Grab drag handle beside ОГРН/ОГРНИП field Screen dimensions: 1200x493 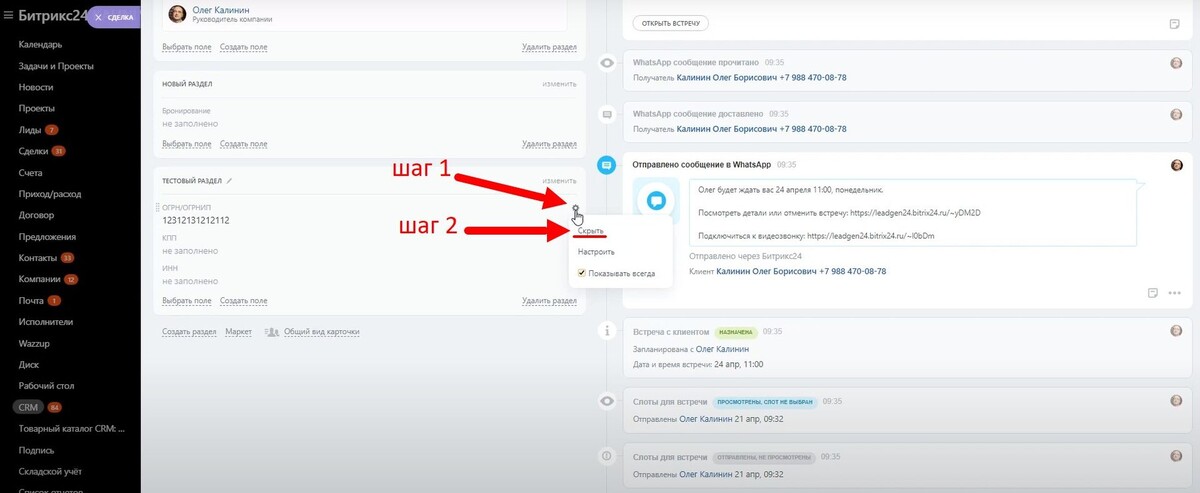pyautogui.click(x=157, y=209)
